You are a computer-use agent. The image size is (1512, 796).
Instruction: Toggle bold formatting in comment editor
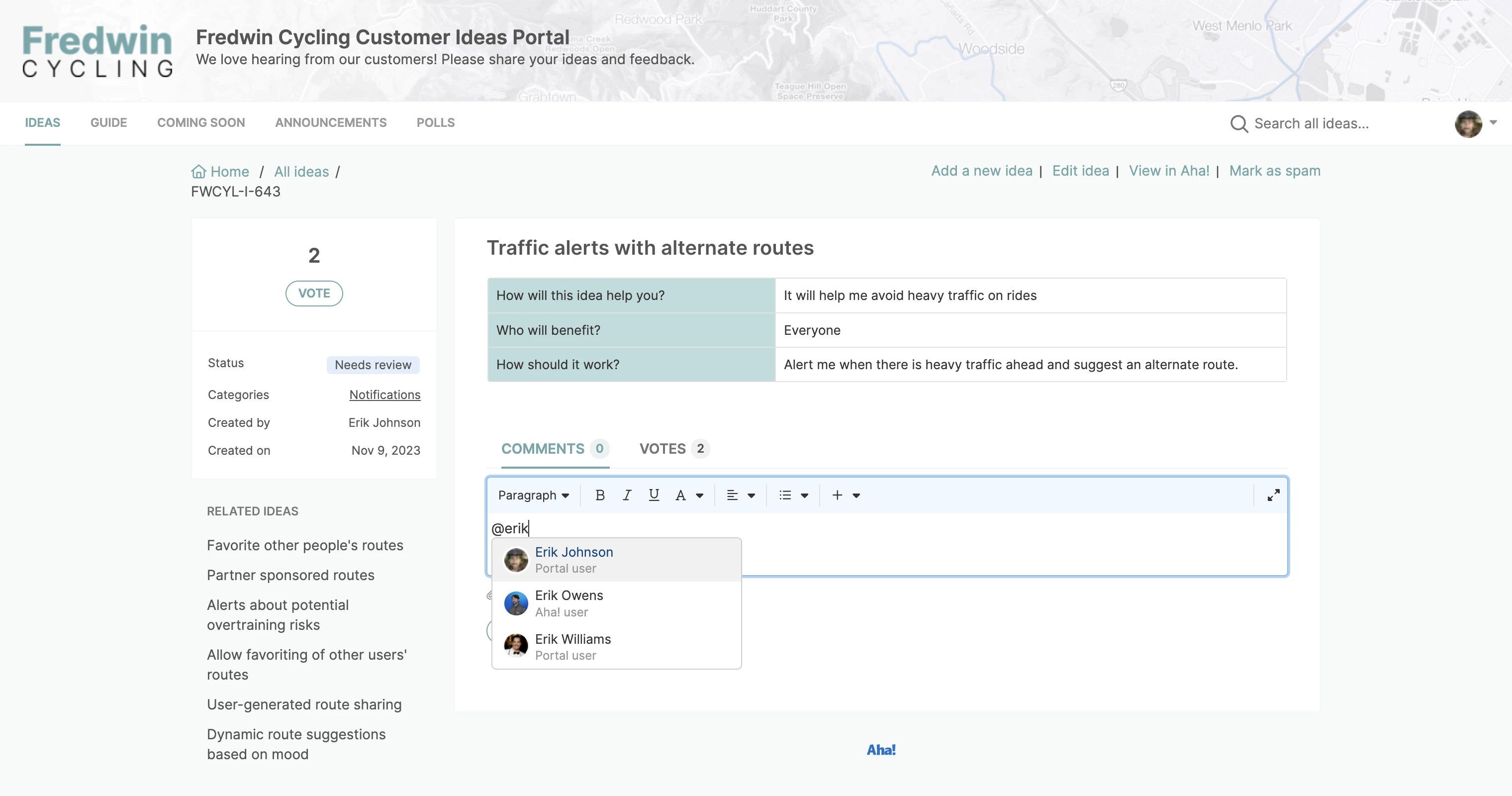click(x=599, y=495)
